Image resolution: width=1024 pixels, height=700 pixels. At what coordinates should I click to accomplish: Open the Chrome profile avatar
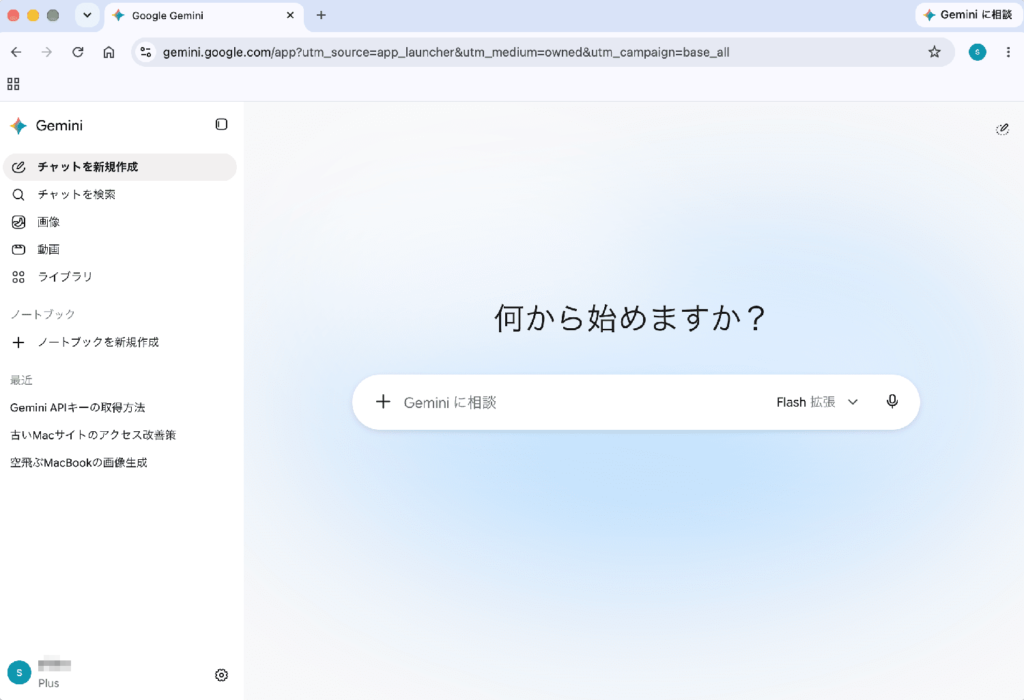coord(978,52)
